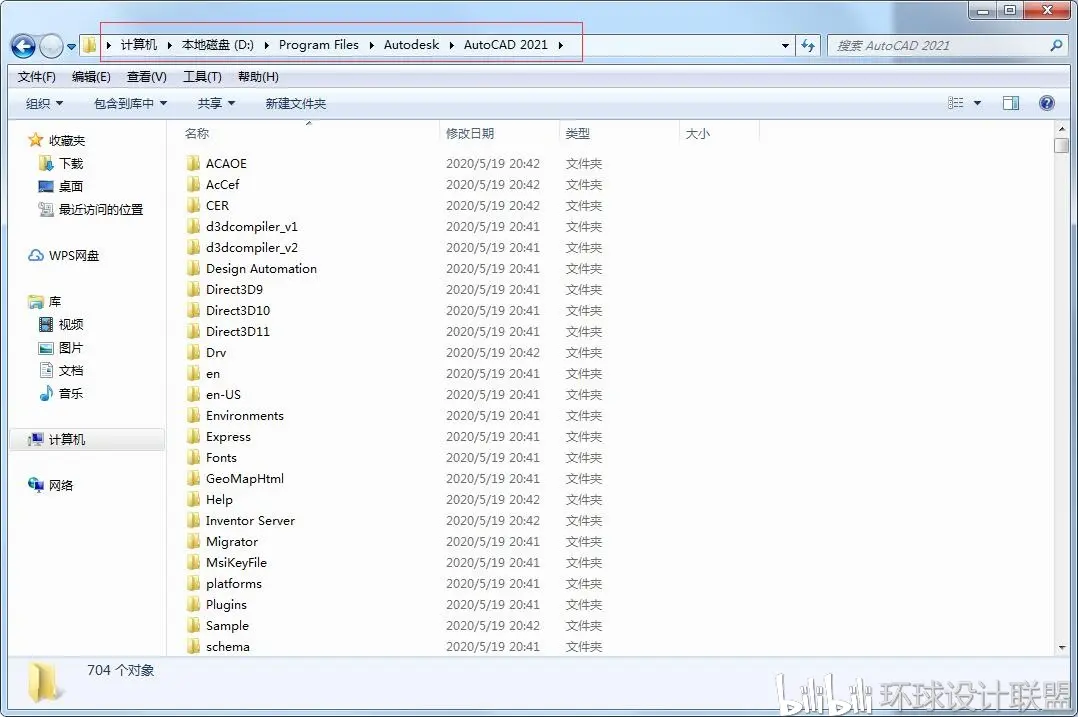Refresh the folder with the refresh icon
This screenshot has height=717, width=1078.
click(x=808, y=46)
